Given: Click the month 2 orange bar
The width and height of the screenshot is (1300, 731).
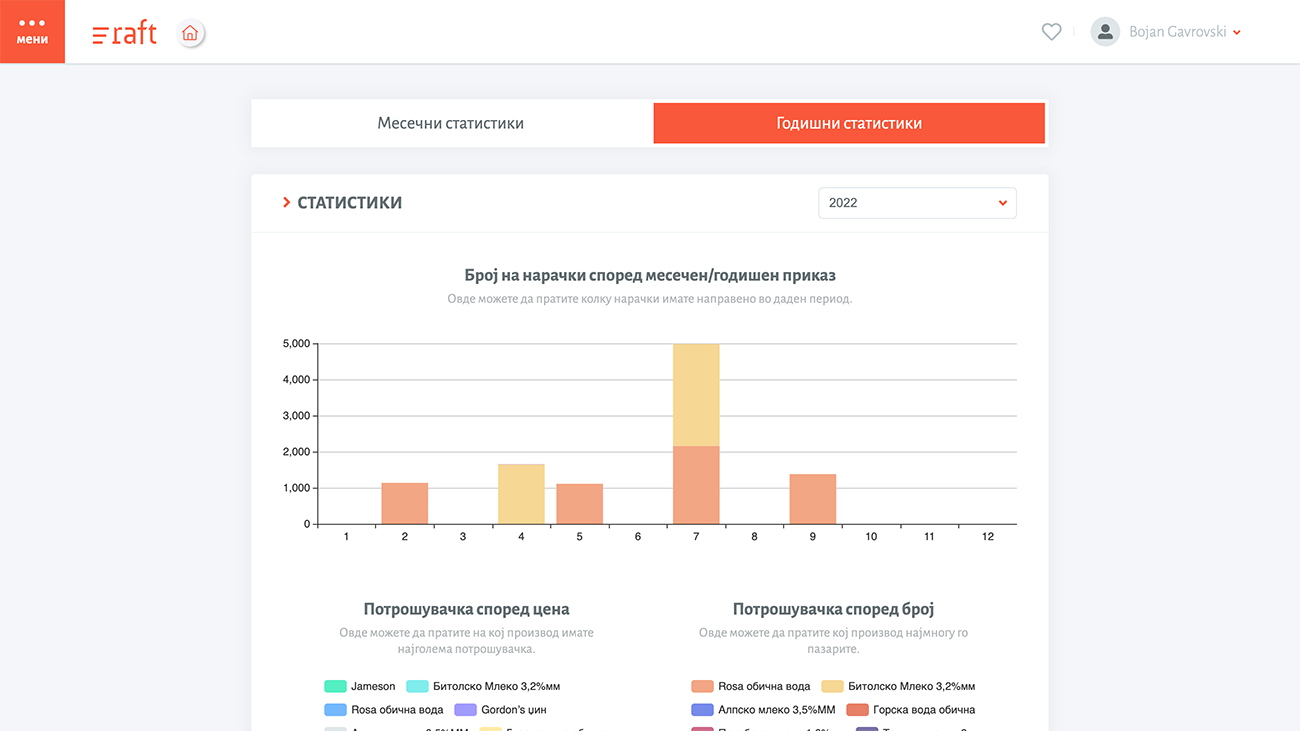Looking at the screenshot, I should [x=405, y=504].
